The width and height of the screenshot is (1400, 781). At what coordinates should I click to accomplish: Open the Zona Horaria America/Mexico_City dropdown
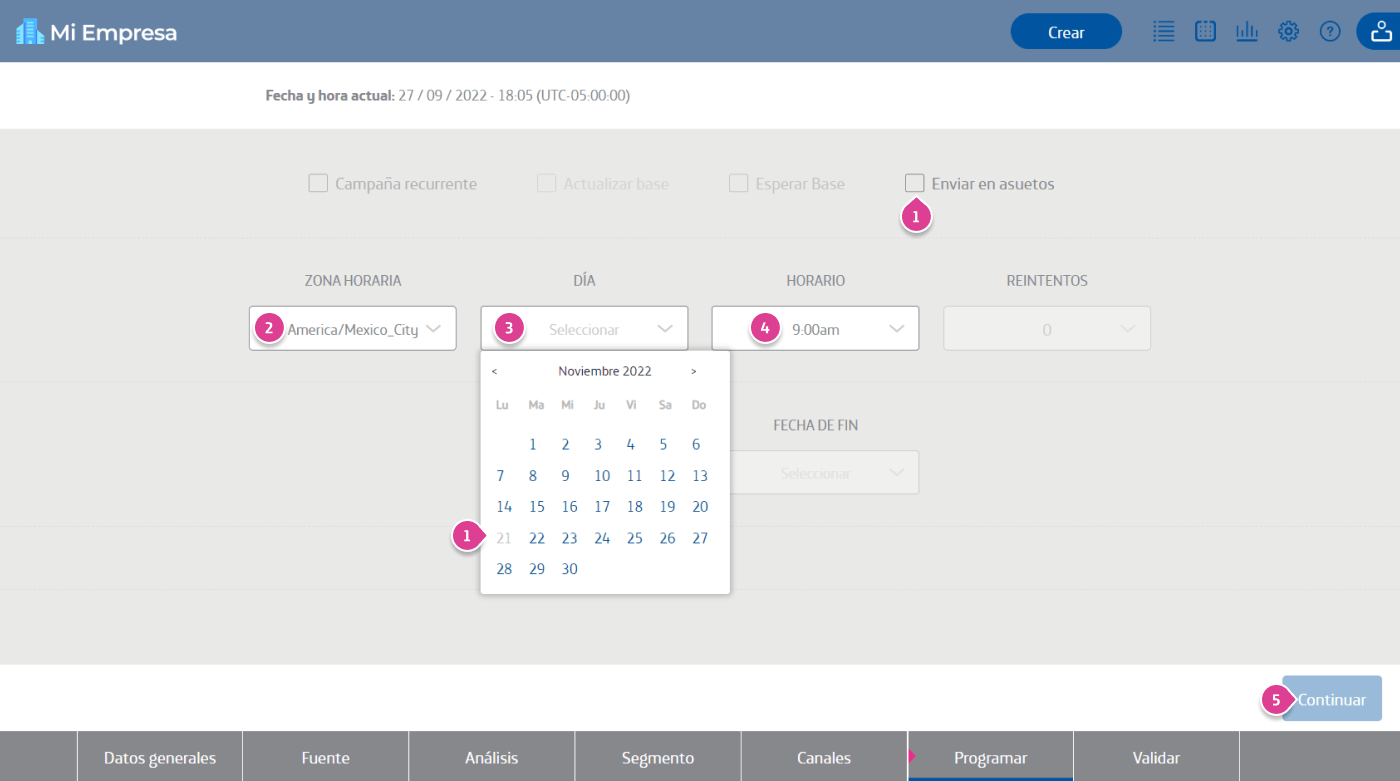pyautogui.click(x=353, y=328)
